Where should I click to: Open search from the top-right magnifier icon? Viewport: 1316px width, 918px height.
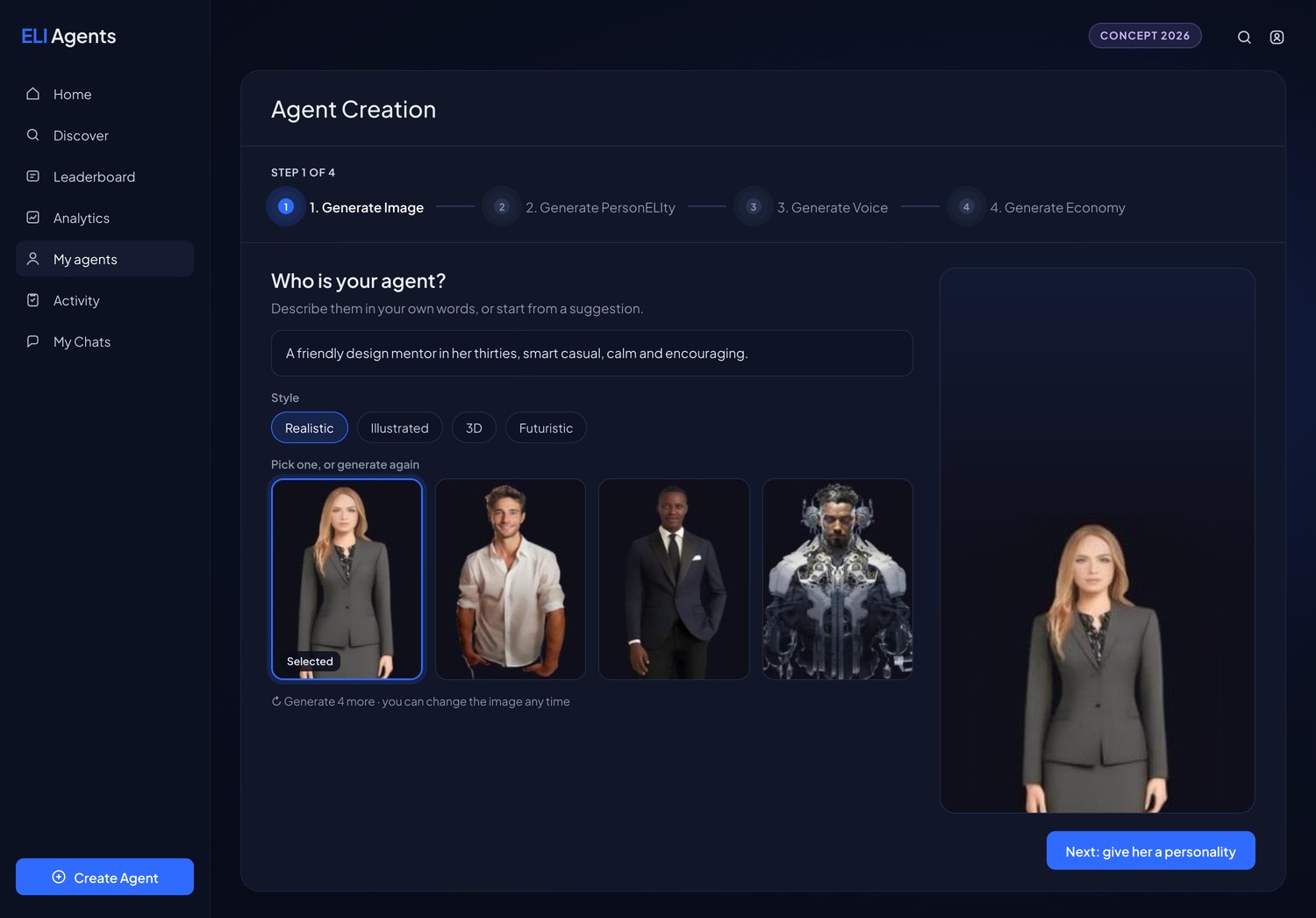(1244, 37)
